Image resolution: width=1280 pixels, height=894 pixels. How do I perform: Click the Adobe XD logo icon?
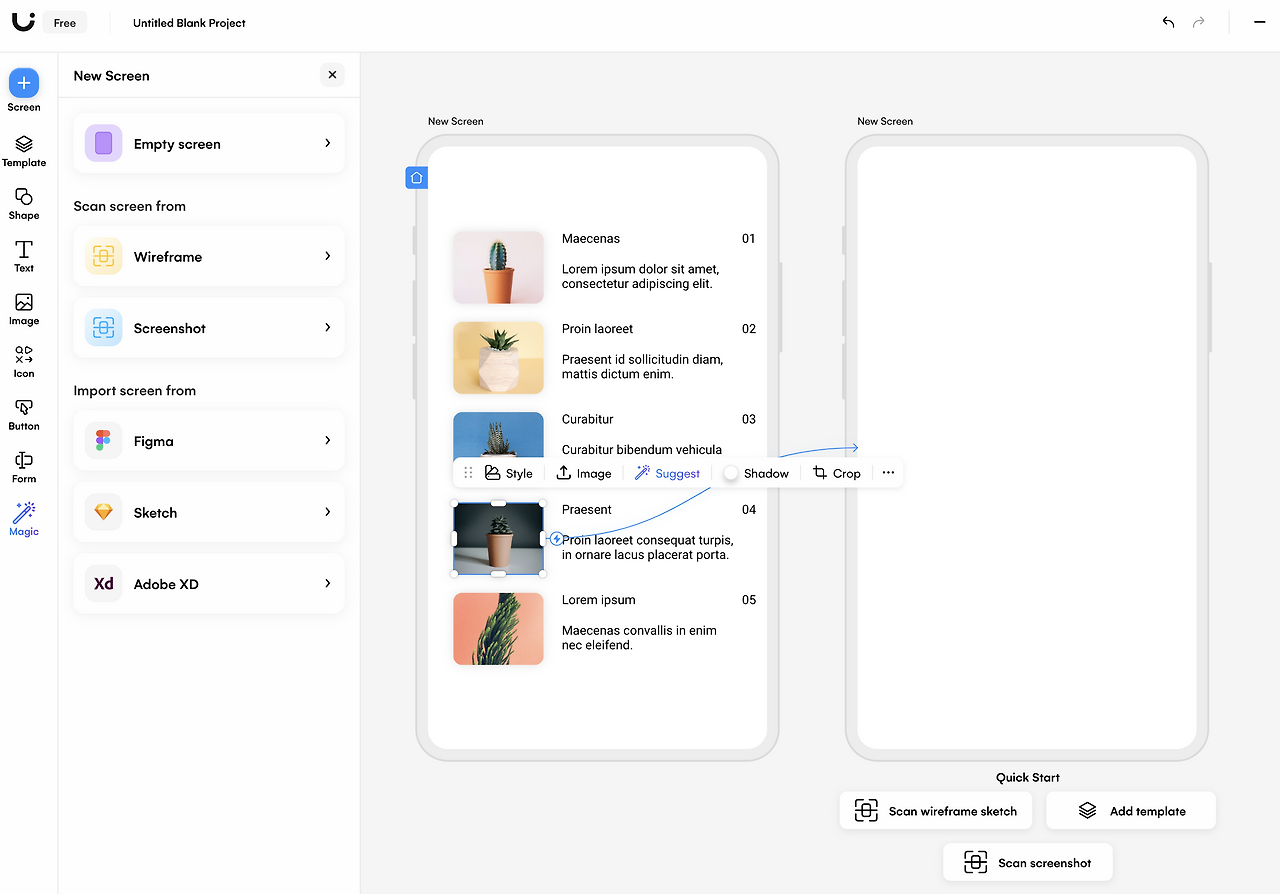[x=104, y=584]
